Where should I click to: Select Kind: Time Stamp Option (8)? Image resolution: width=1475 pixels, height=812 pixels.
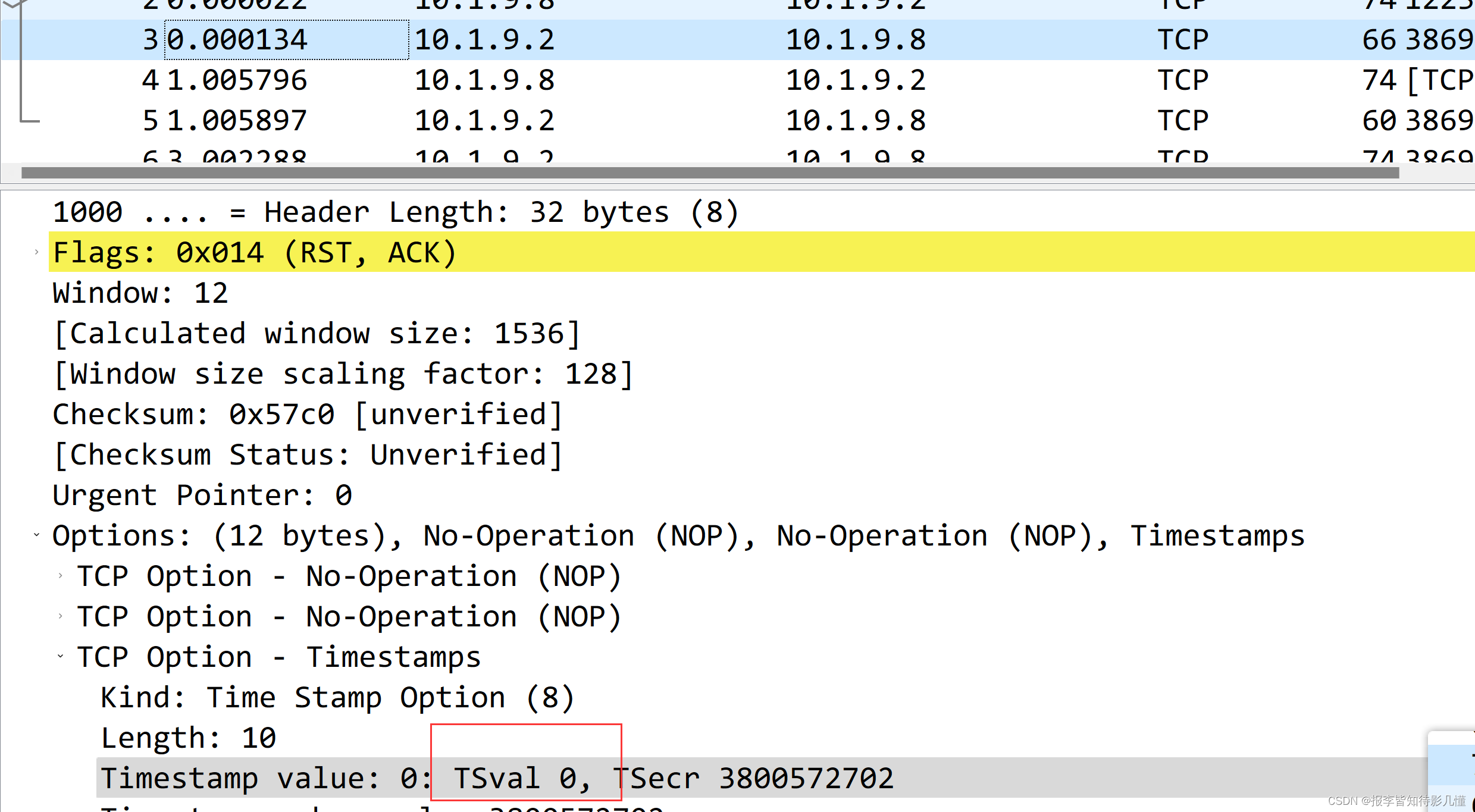tap(338, 697)
